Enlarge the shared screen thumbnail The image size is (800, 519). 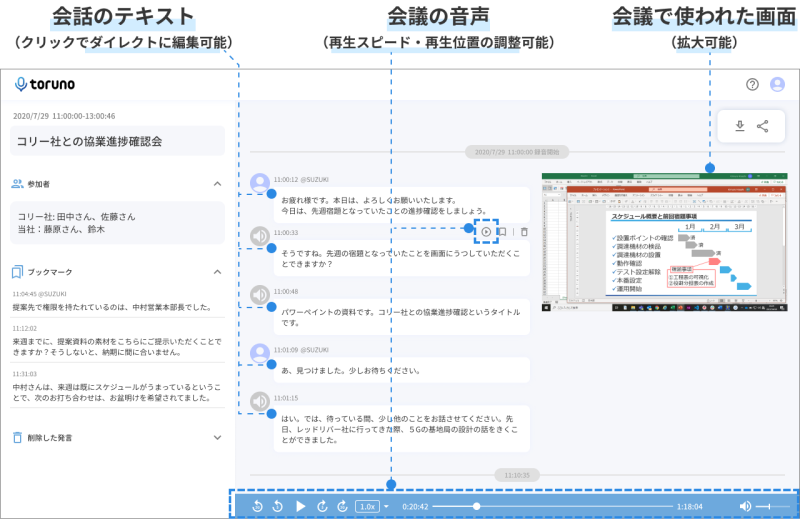pyautogui.click(x=664, y=242)
